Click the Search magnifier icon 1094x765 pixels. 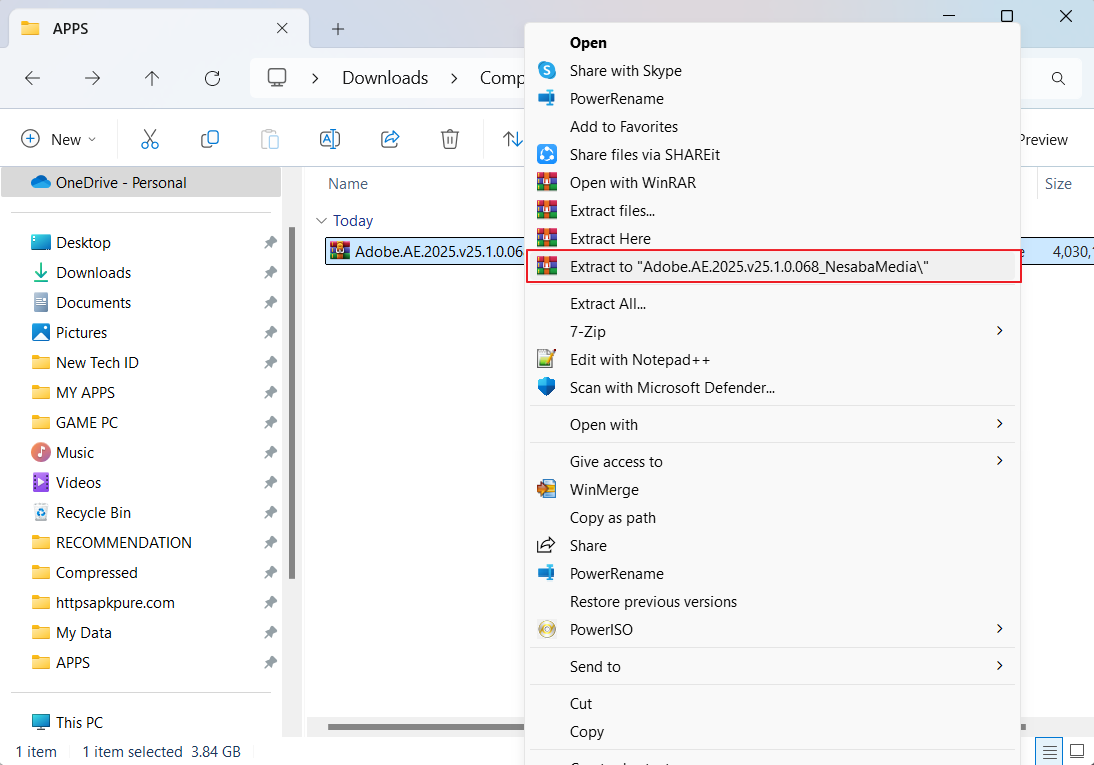click(1058, 78)
